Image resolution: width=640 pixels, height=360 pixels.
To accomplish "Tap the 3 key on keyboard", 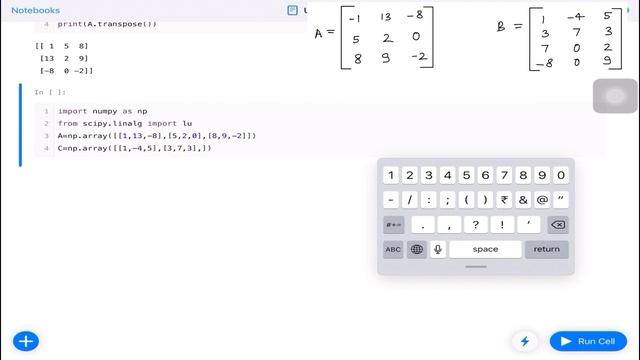I will pyautogui.click(x=429, y=175).
